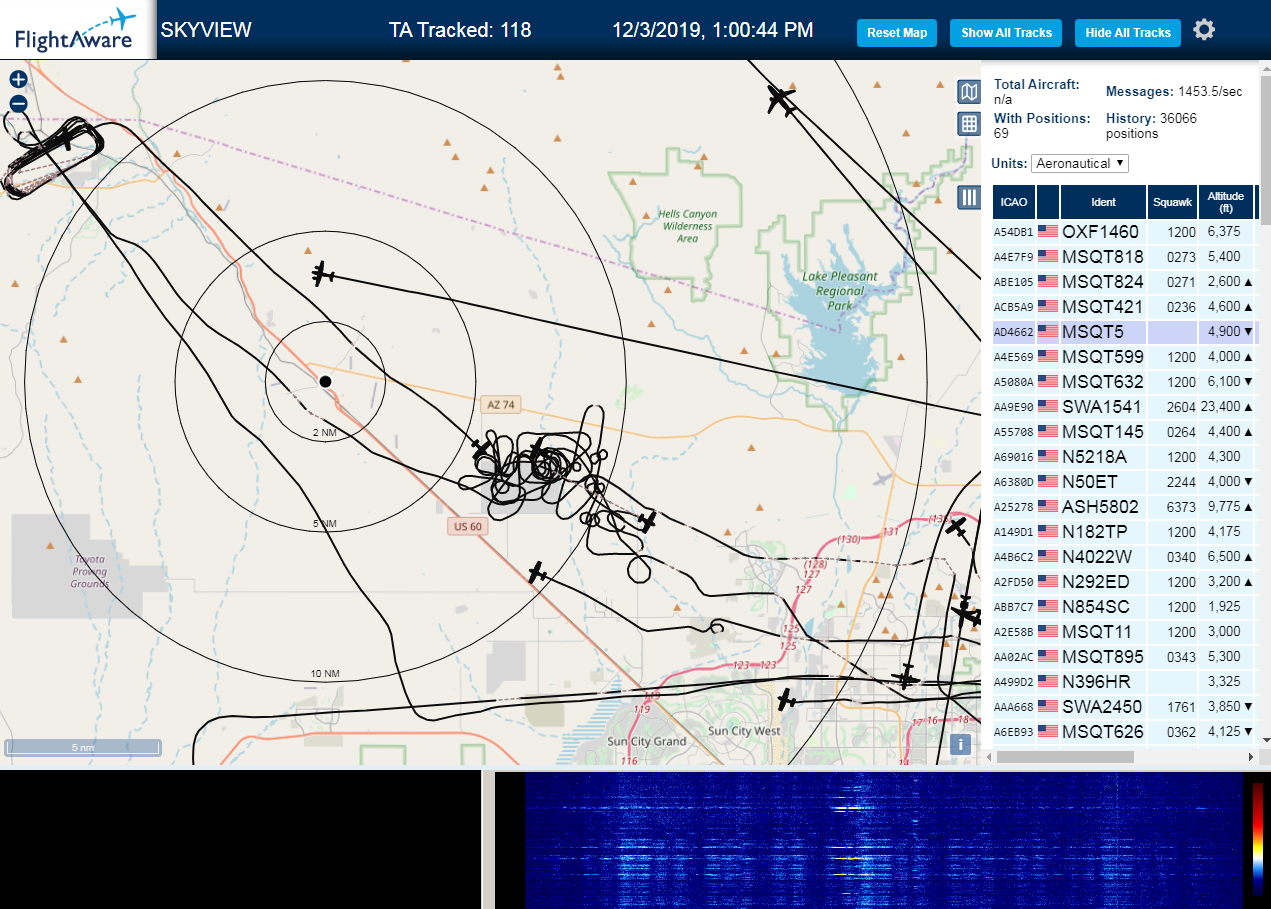Sort table by Squawk column header

(1172, 202)
